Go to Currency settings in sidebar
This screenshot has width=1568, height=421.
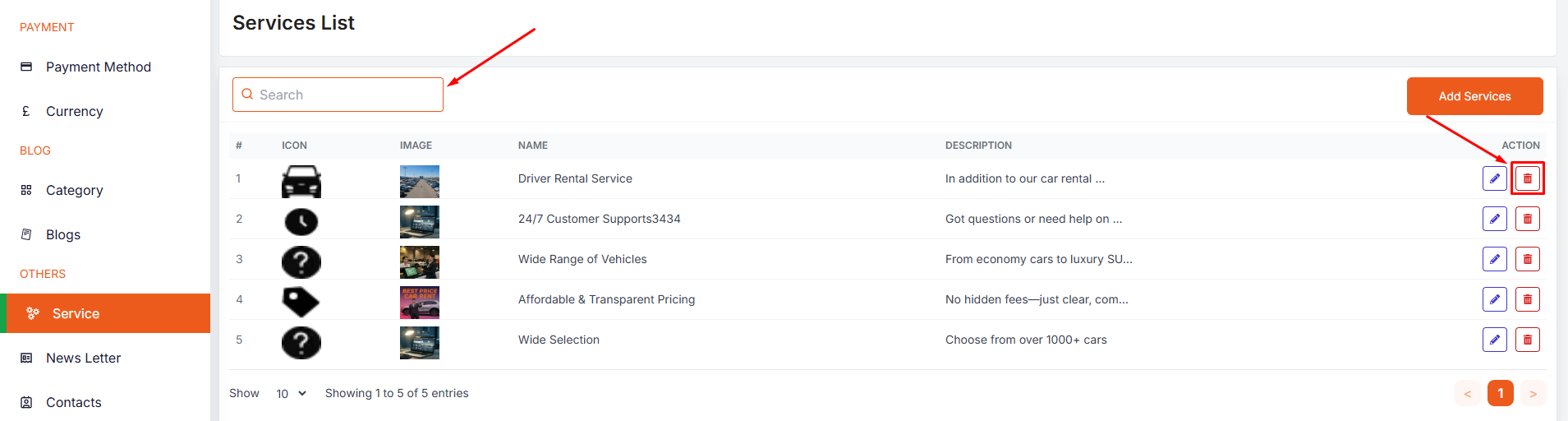pos(74,111)
